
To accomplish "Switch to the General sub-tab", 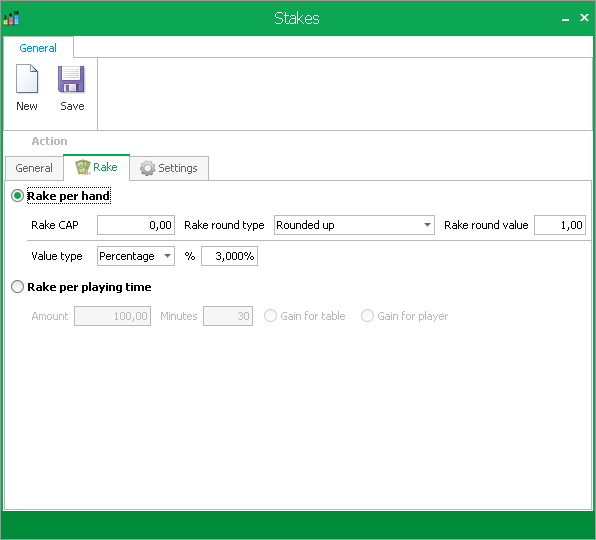I will 34,168.
